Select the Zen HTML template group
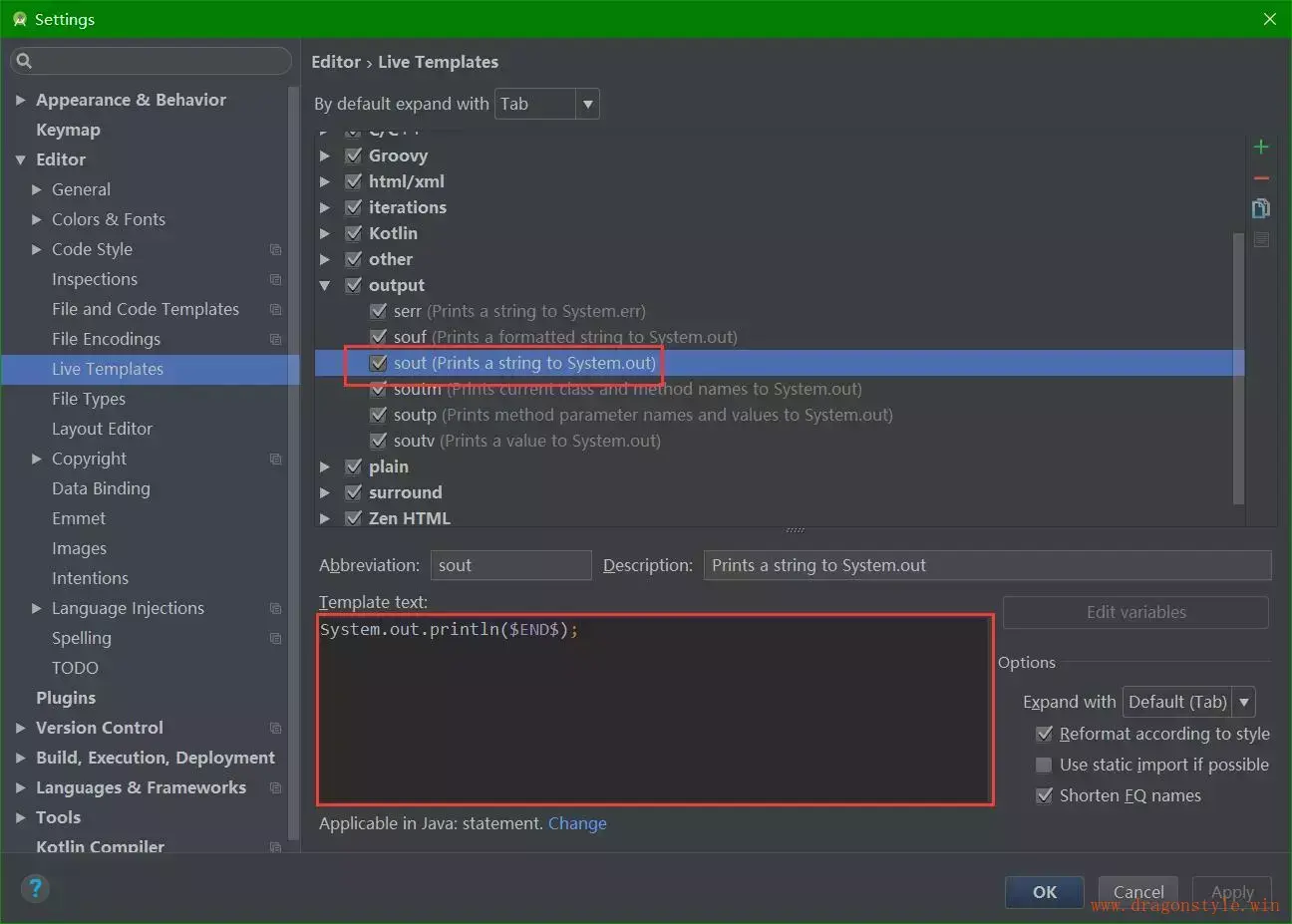The height and width of the screenshot is (924, 1292). pos(409,518)
